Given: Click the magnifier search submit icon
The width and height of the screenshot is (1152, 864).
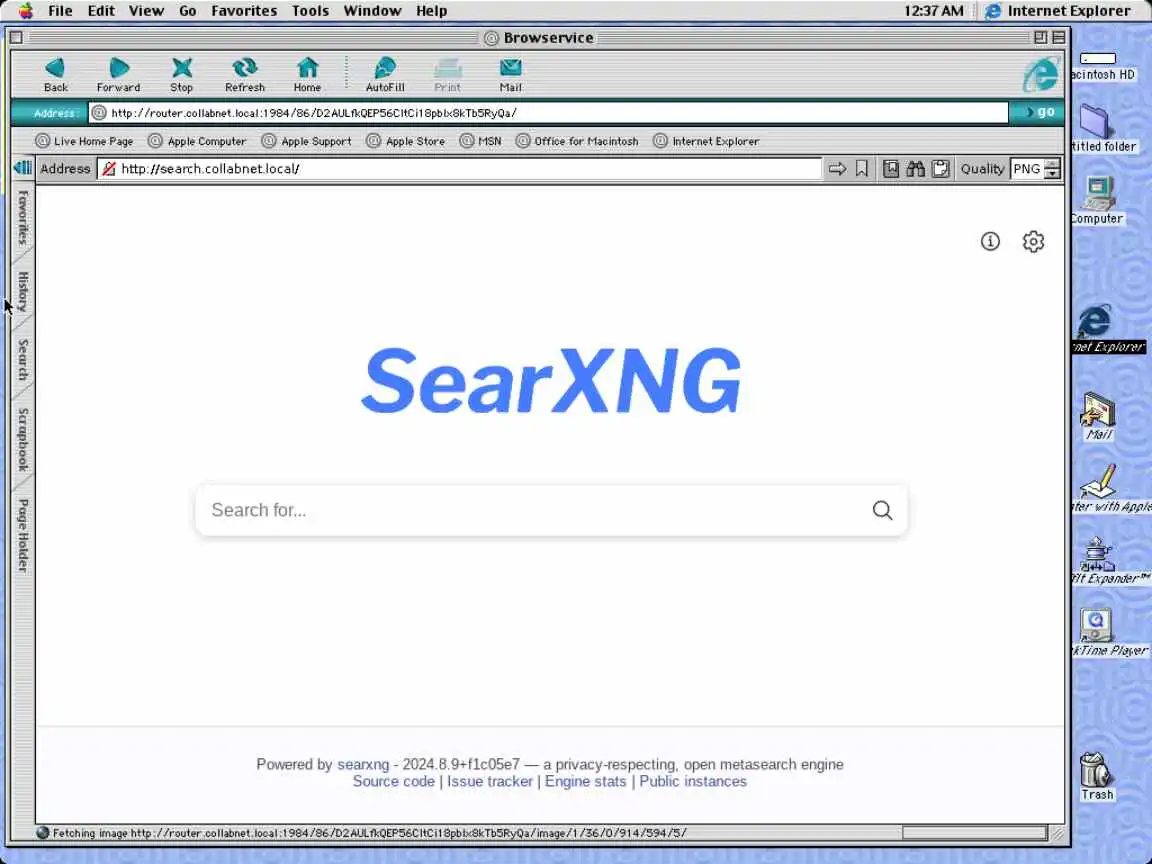Looking at the screenshot, I should [x=882, y=510].
